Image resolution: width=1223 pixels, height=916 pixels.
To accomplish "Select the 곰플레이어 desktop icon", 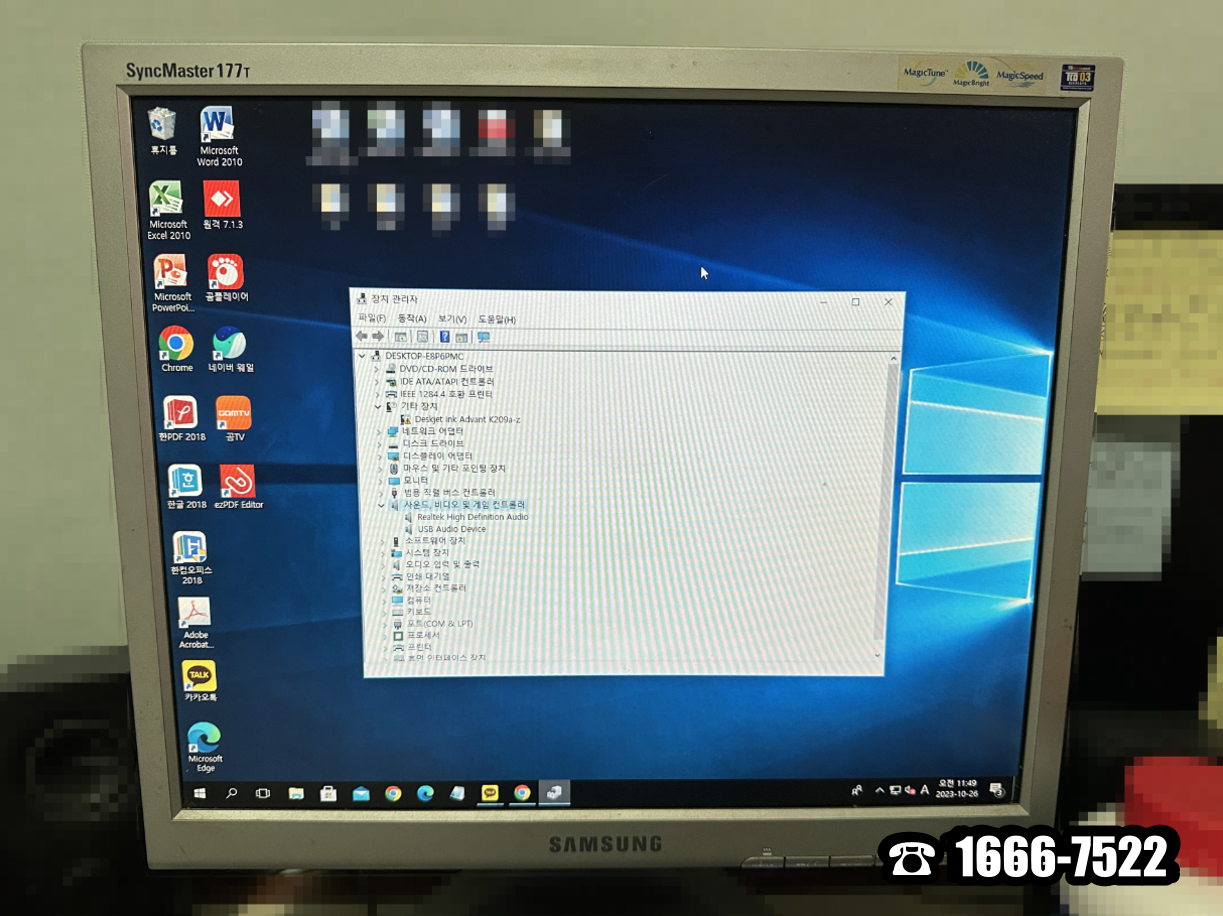I will 226,278.
